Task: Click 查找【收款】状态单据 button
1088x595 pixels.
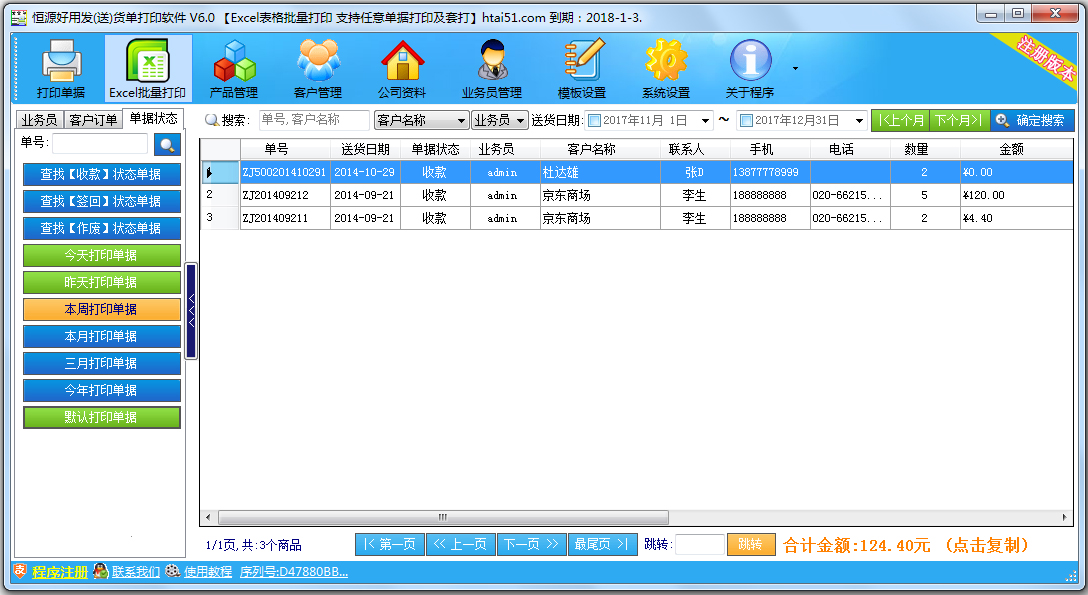Action: click(x=101, y=174)
